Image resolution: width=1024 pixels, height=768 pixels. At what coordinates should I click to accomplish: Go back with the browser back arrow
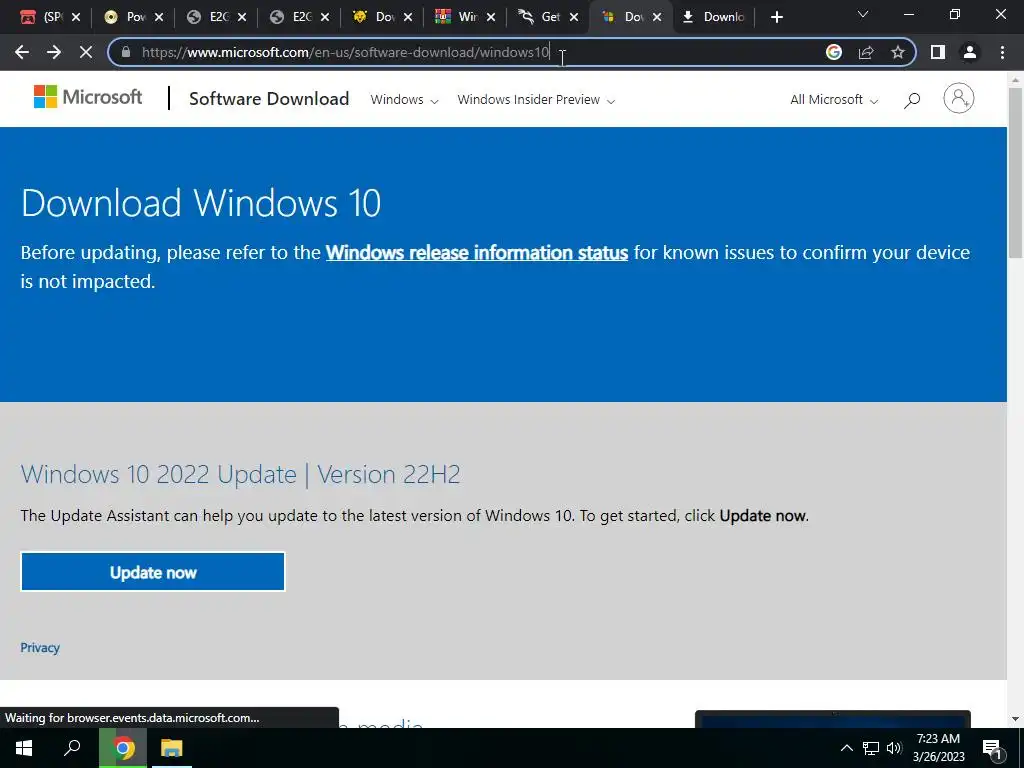(22, 52)
